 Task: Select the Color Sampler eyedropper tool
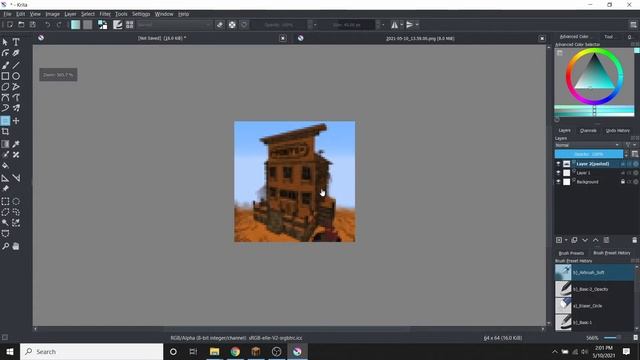pos(16,144)
